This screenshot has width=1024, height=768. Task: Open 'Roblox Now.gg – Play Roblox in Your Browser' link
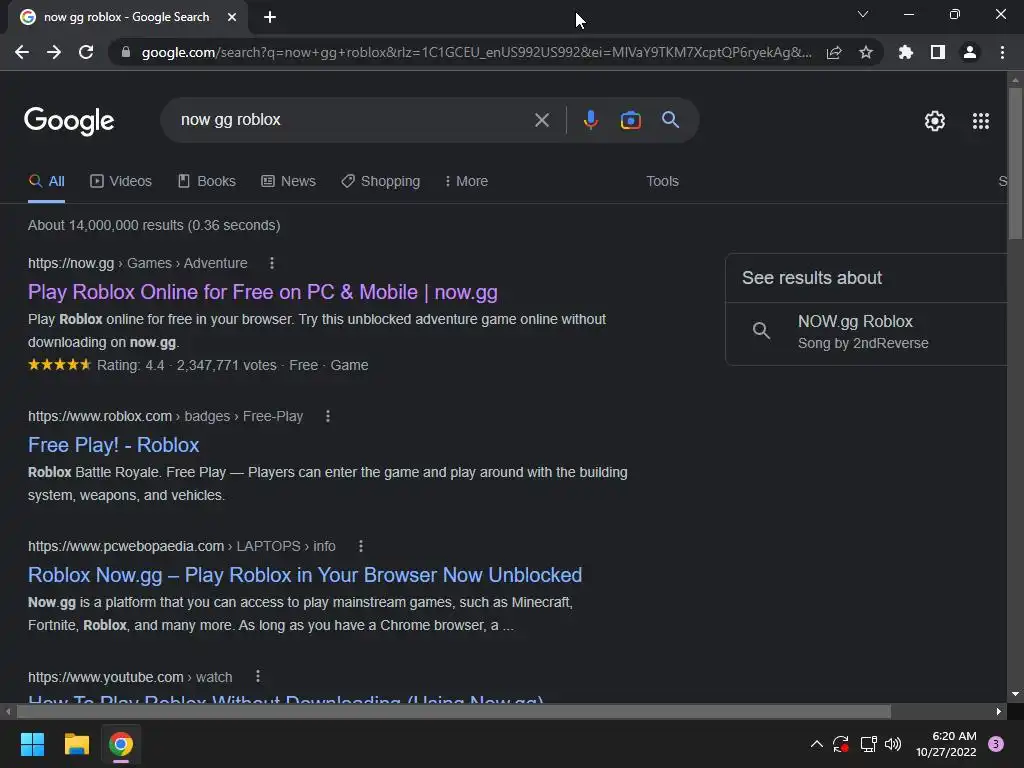coord(305,575)
